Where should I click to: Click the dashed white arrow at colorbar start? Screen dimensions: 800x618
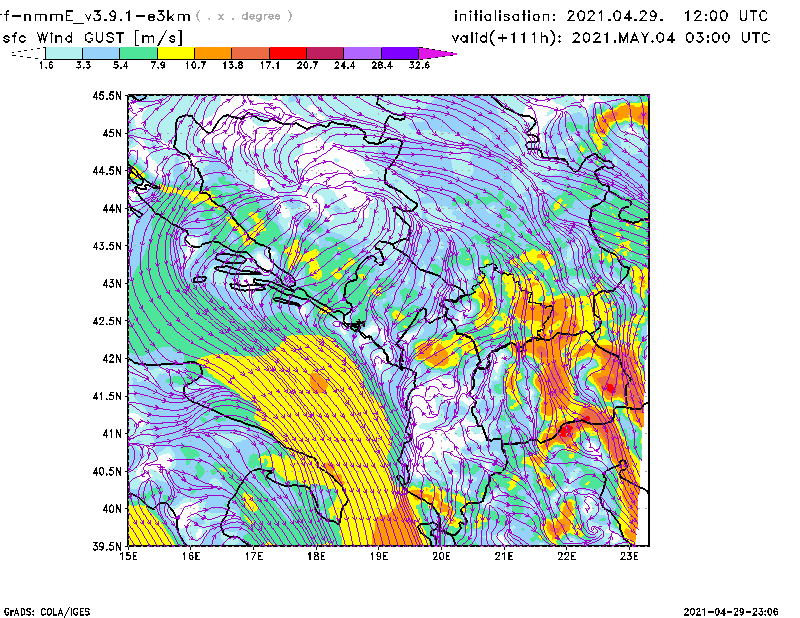pyautogui.click(x=28, y=53)
